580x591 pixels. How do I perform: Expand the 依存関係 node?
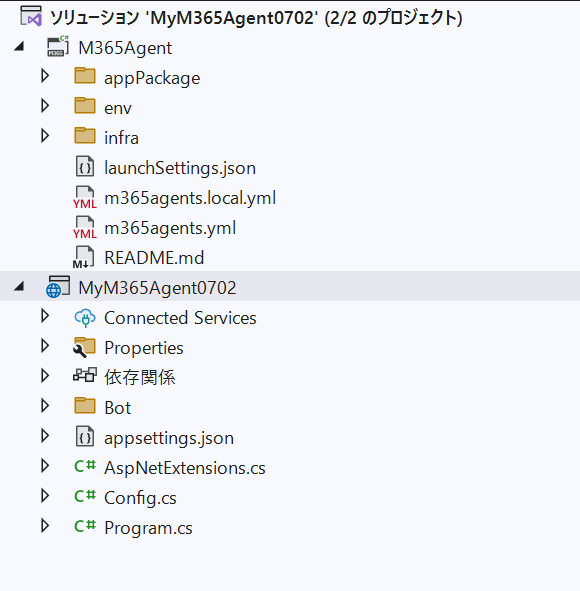[45, 376]
